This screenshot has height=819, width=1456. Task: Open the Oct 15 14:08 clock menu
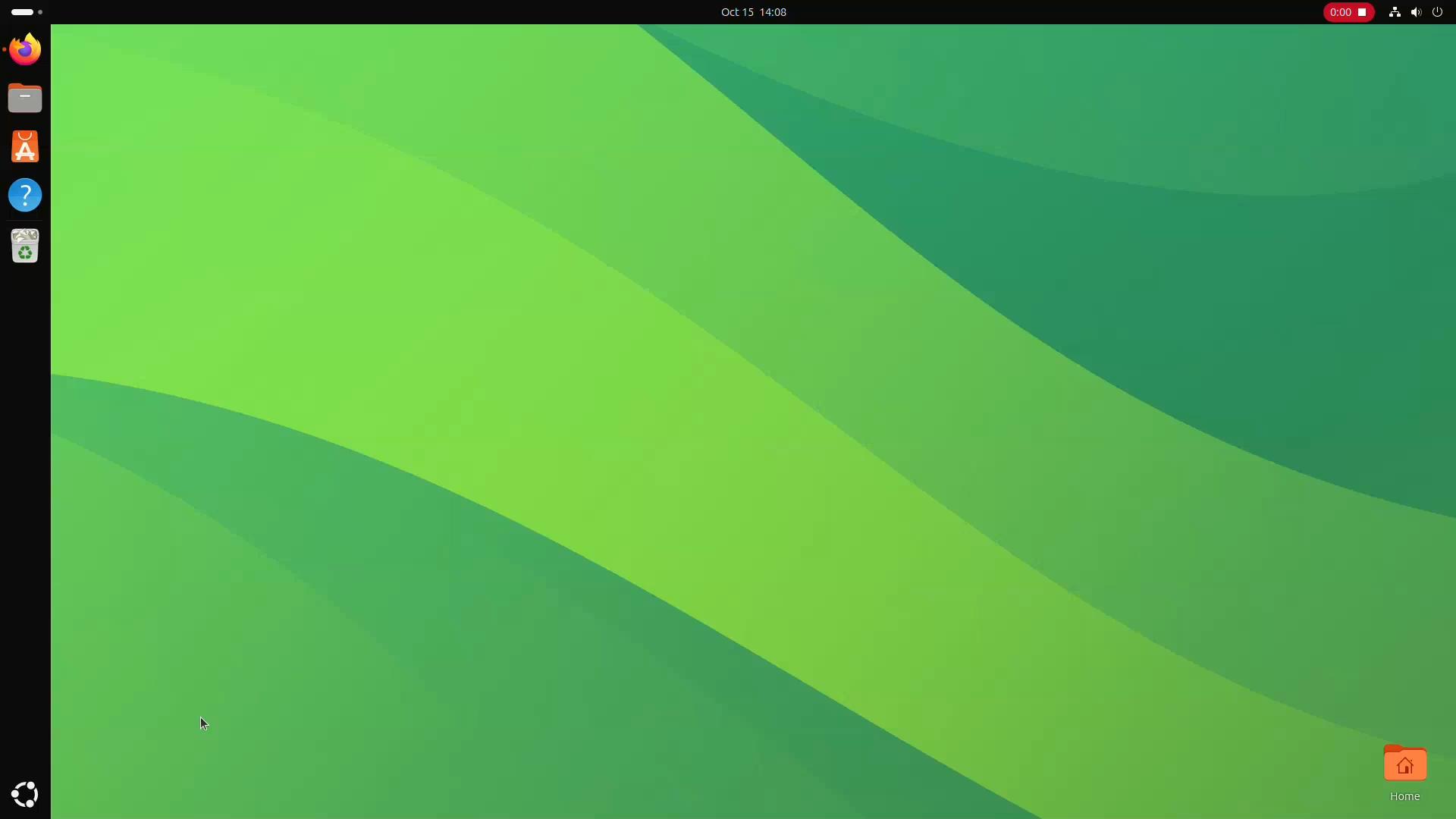(753, 12)
